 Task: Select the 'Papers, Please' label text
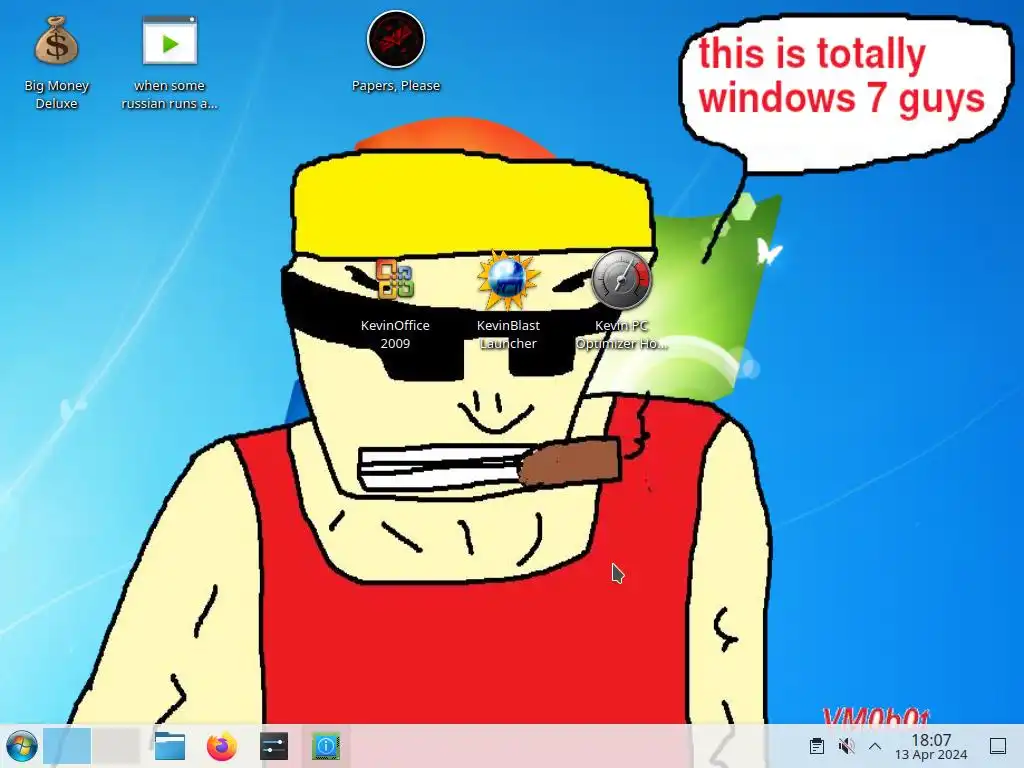click(396, 86)
